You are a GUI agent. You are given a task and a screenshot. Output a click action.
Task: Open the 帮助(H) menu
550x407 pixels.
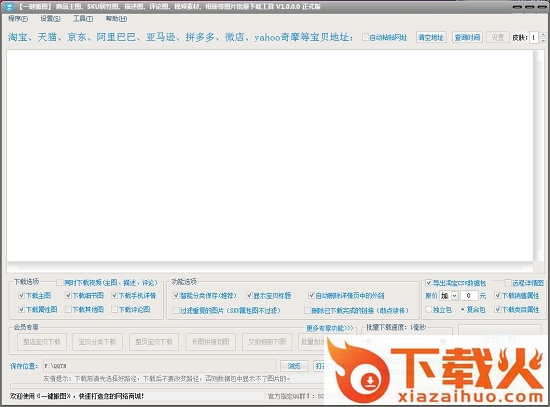pyautogui.click(x=116, y=19)
